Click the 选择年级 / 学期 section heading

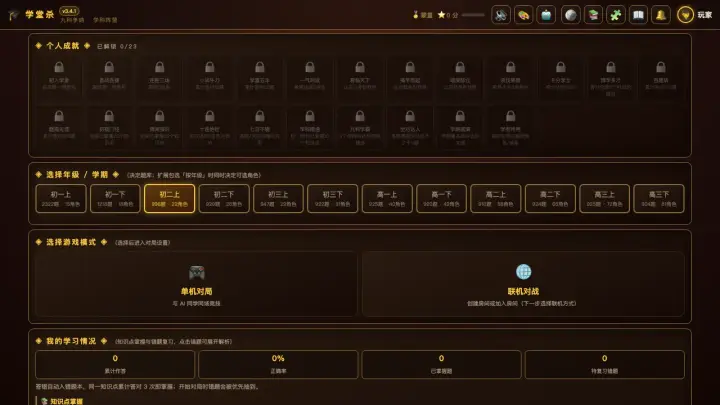[77, 174]
